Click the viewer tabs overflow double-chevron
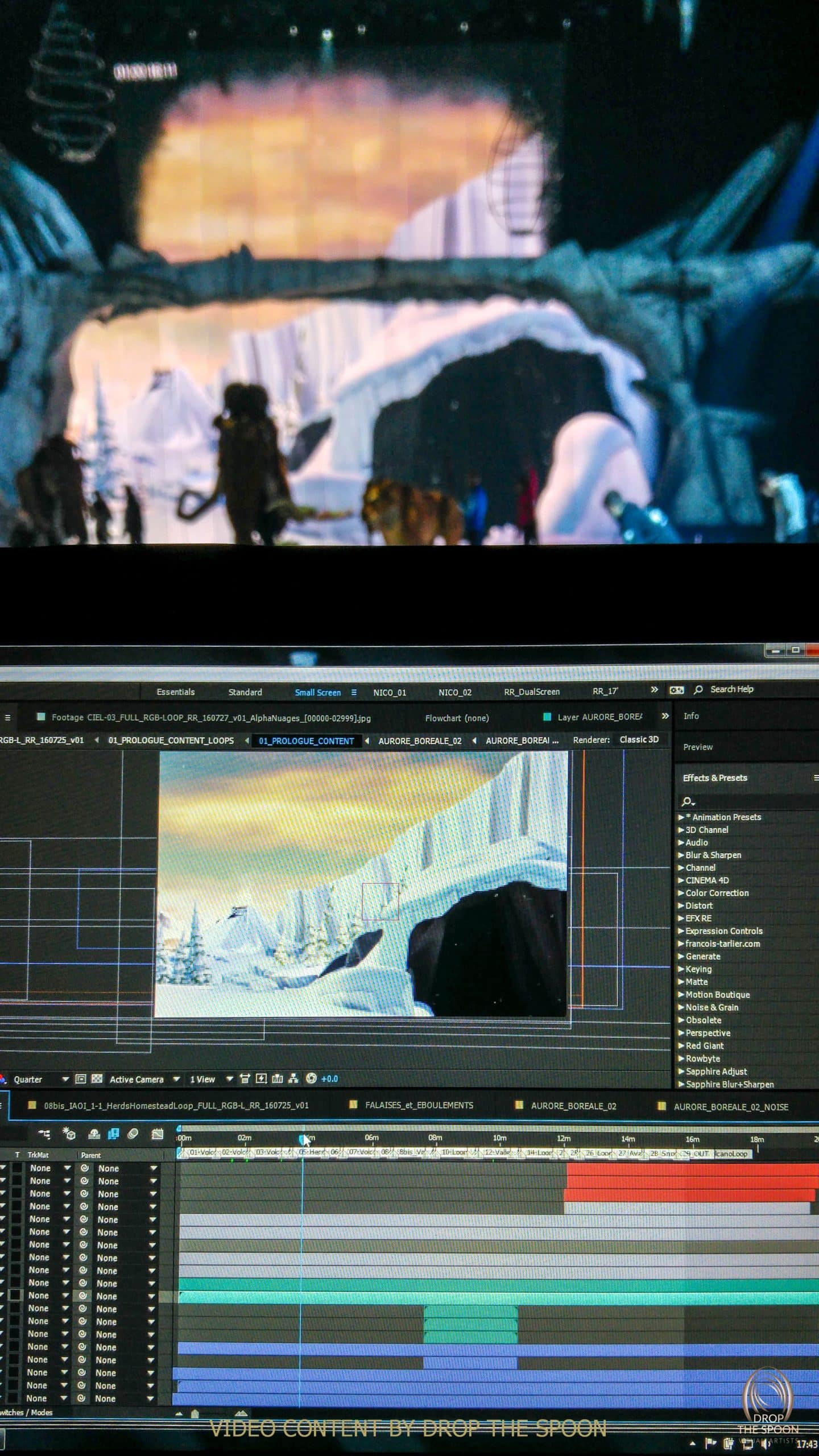Viewport: 819px width, 1456px height. (665, 716)
